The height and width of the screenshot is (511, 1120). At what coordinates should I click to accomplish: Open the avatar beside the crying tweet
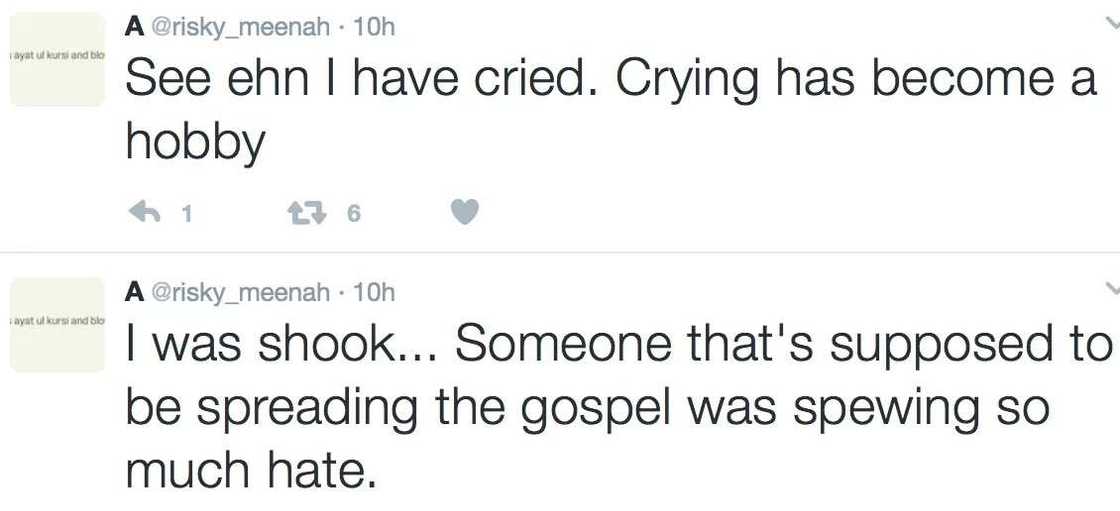point(57,59)
